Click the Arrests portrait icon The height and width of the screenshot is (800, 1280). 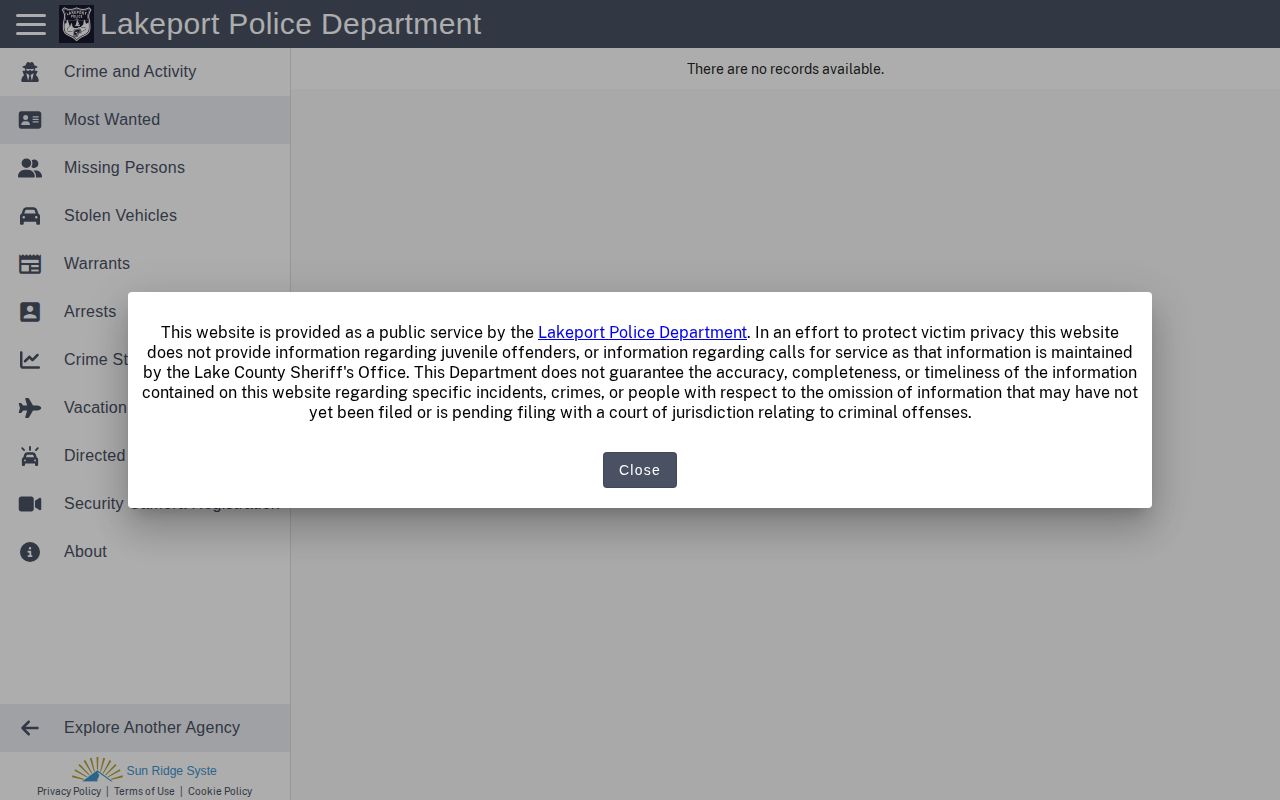tap(30, 312)
